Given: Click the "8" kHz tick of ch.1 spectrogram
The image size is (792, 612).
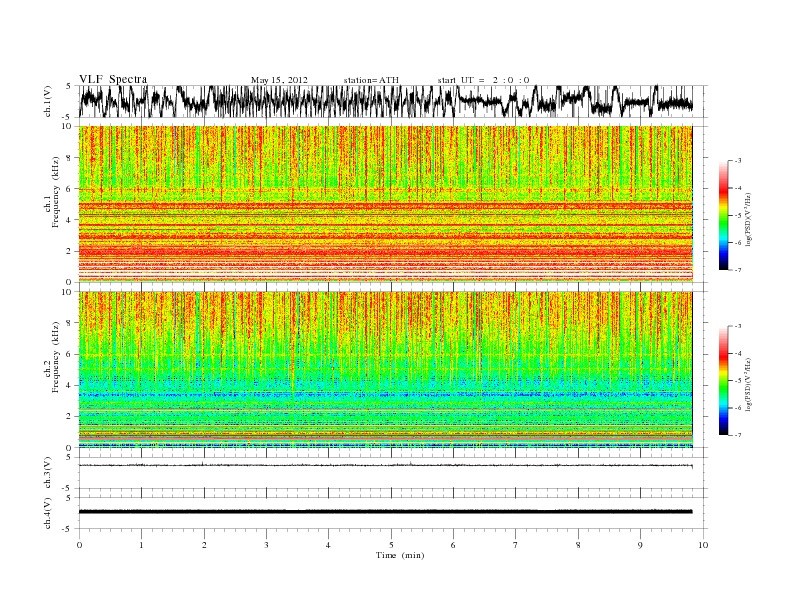Looking at the screenshot, I should [x=70, y=158].
